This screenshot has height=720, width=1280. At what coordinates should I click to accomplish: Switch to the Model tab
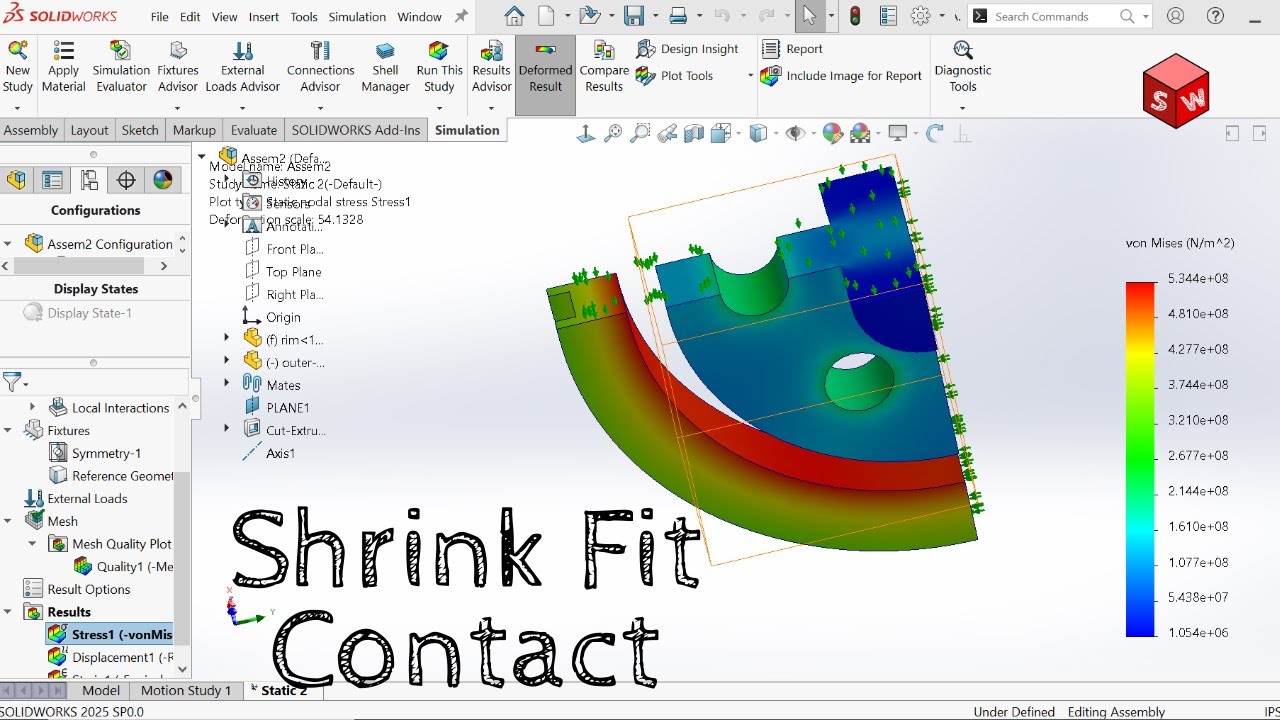(x=101, y=690)
